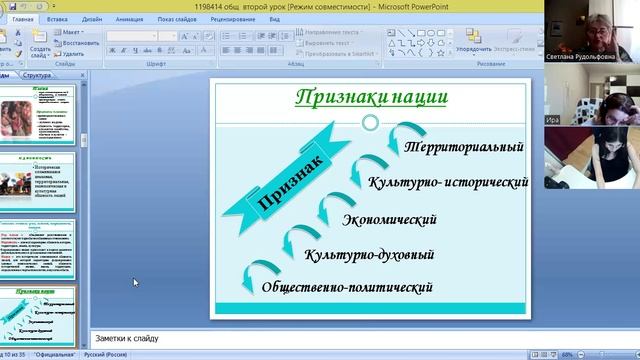The image size is (640, 360).
Task: Open line spacing options
Action: coord(286,36)
